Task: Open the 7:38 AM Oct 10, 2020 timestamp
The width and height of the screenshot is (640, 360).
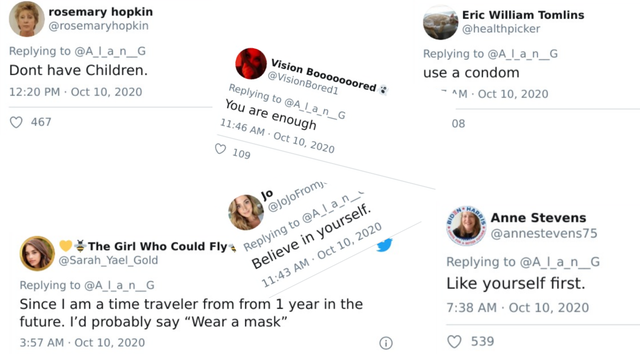Action: pos(518,307)
